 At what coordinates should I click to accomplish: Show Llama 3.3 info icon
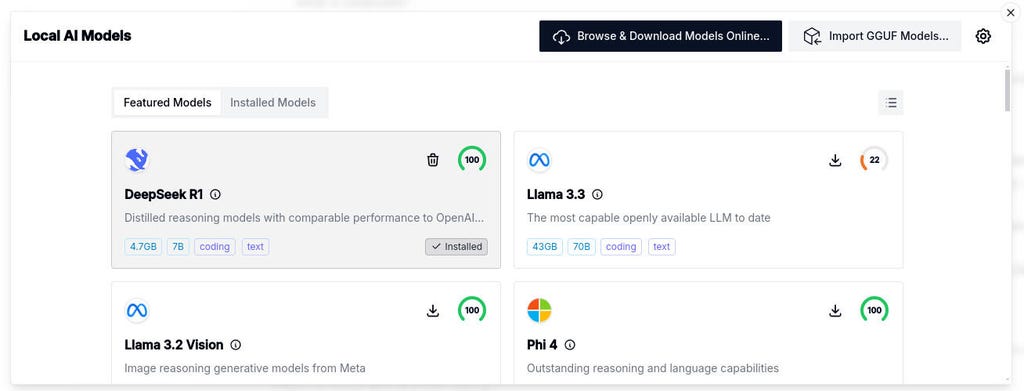(597, 195)
